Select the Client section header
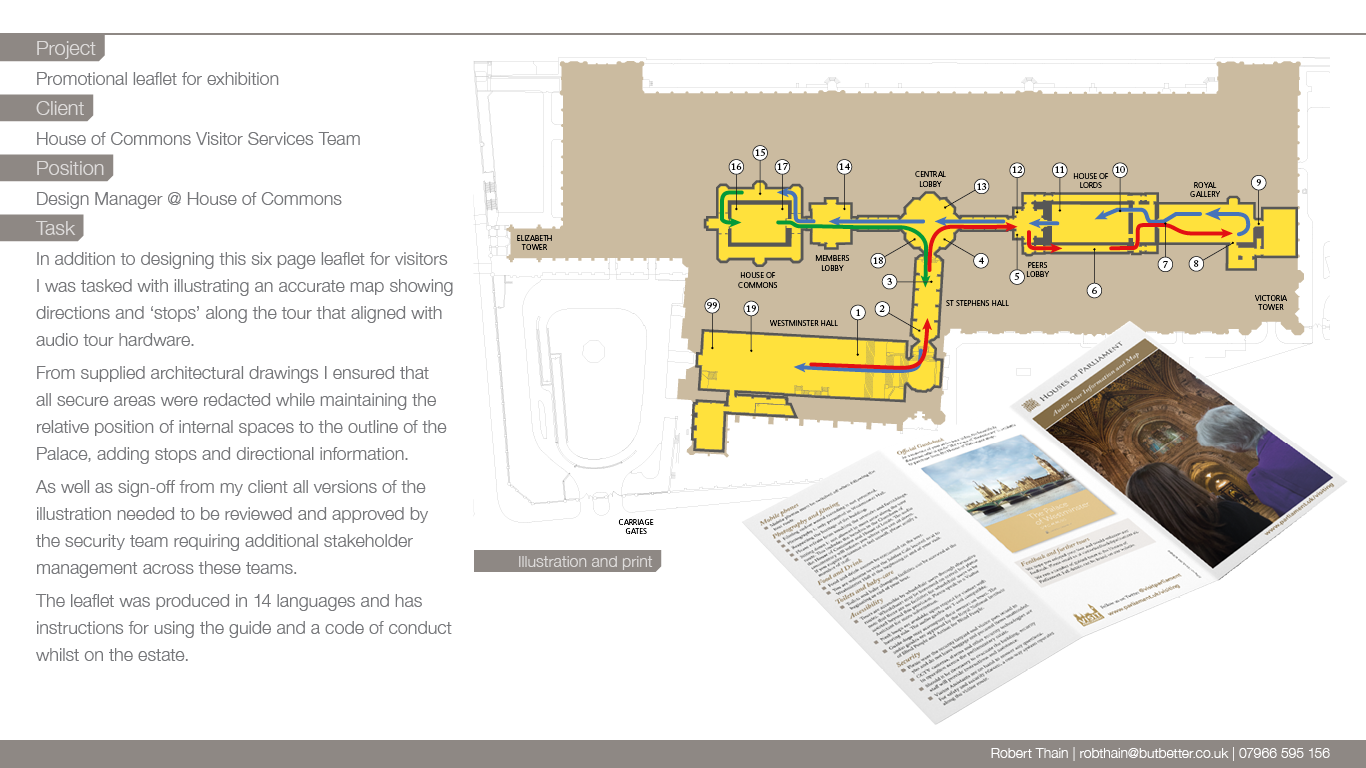 click(x=60, y=108)
